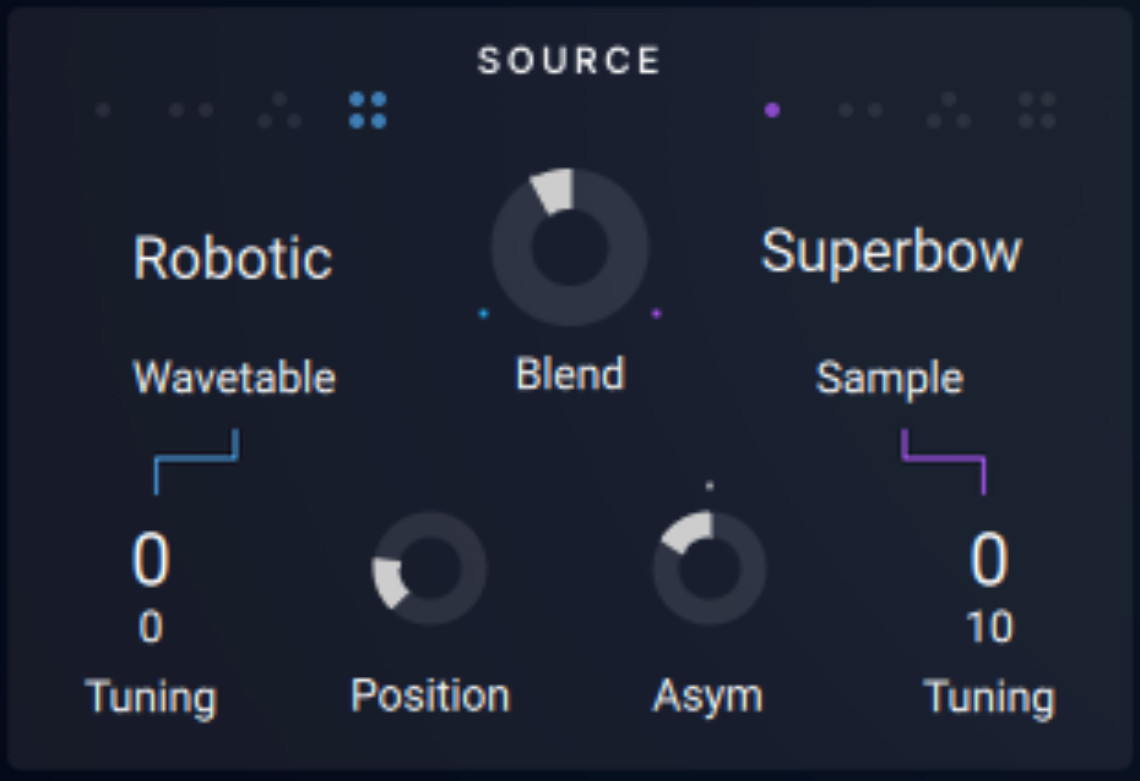The height and width of the screenshot is (781, 1140).
Task: Click the SOURCE section header
Action: click(x=570, y=60)
